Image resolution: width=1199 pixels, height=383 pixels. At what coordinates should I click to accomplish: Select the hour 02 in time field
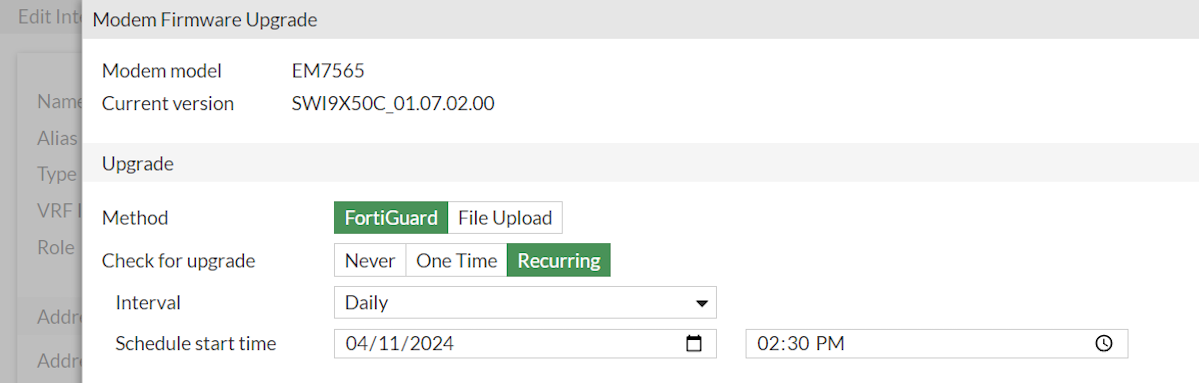[767, 343]
